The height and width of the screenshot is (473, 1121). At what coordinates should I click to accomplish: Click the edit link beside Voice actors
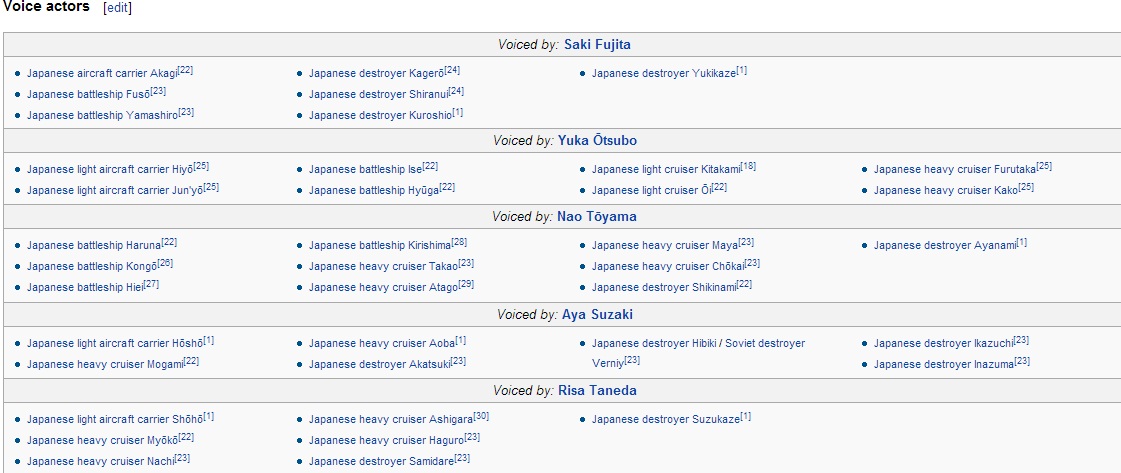pyautogui.click(x=117, y=9)
